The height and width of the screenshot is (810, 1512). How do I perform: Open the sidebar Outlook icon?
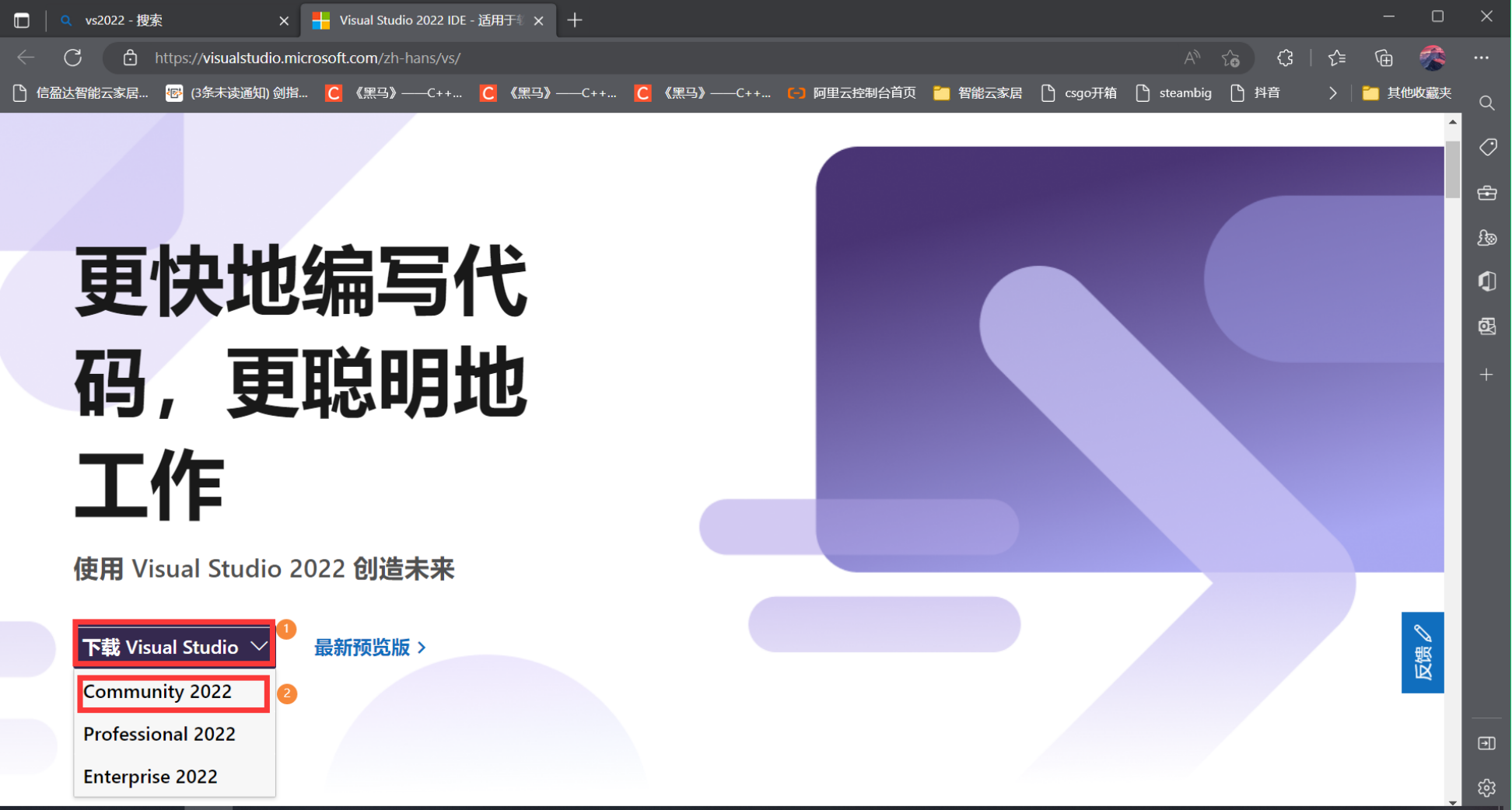pyautogui.click(x=1487, y=326)
